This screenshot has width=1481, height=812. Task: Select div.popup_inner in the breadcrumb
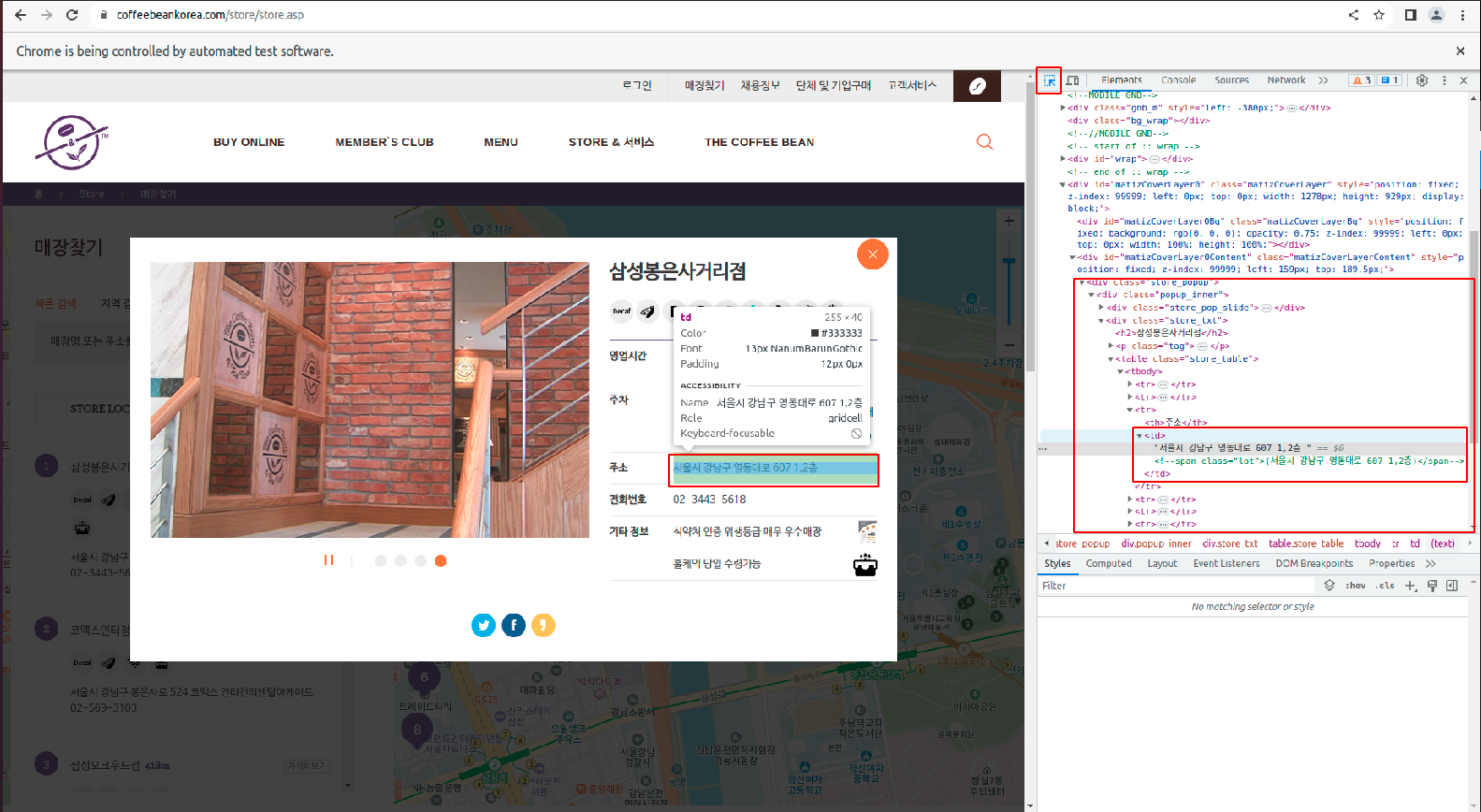coord(1156,544)
